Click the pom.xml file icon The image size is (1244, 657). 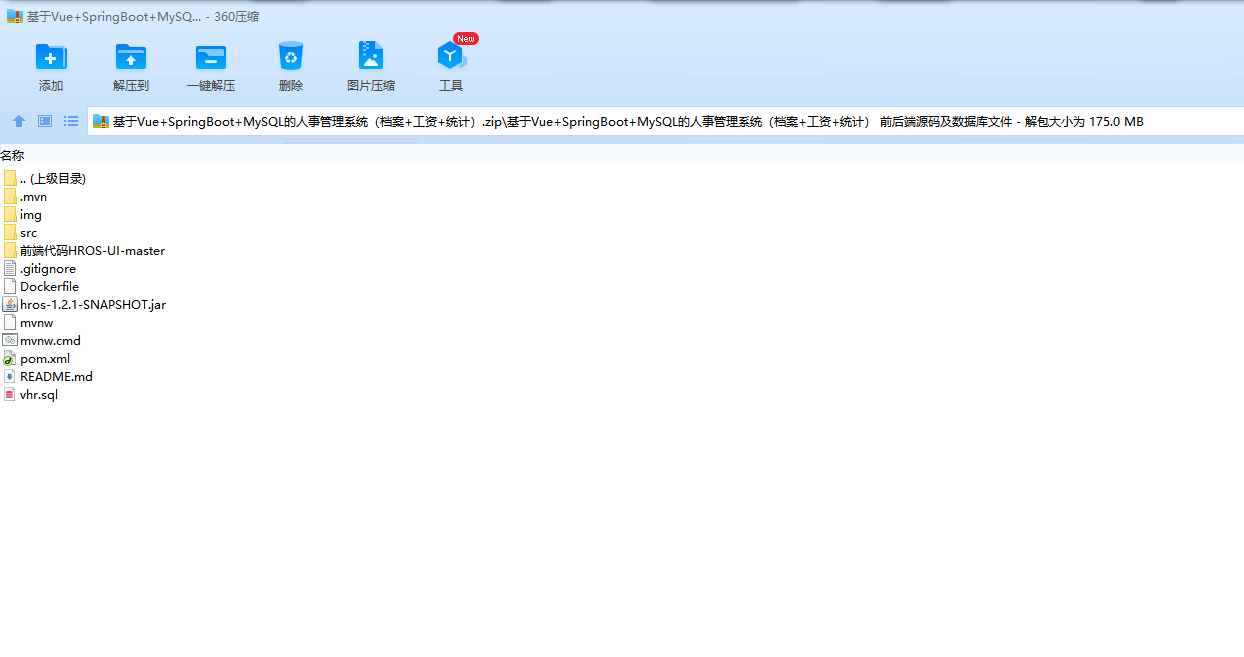pyautogui.click(x=10, y=358)
